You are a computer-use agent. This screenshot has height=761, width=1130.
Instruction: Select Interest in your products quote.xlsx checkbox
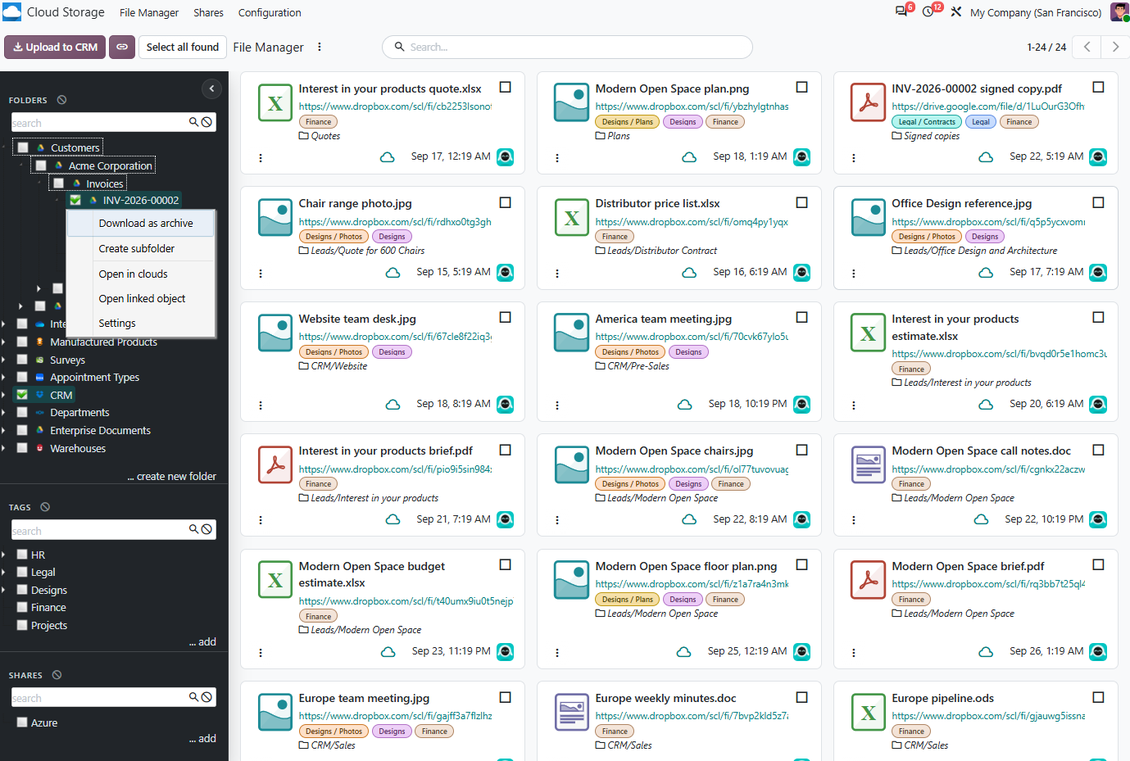point(505,87)
